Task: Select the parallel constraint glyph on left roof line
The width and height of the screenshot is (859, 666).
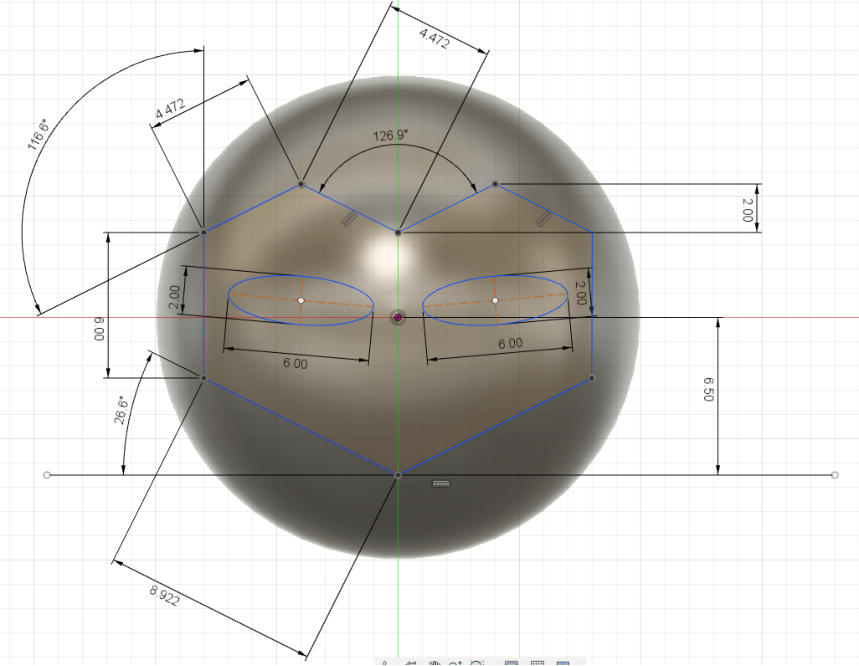Action: coord(350,219)
